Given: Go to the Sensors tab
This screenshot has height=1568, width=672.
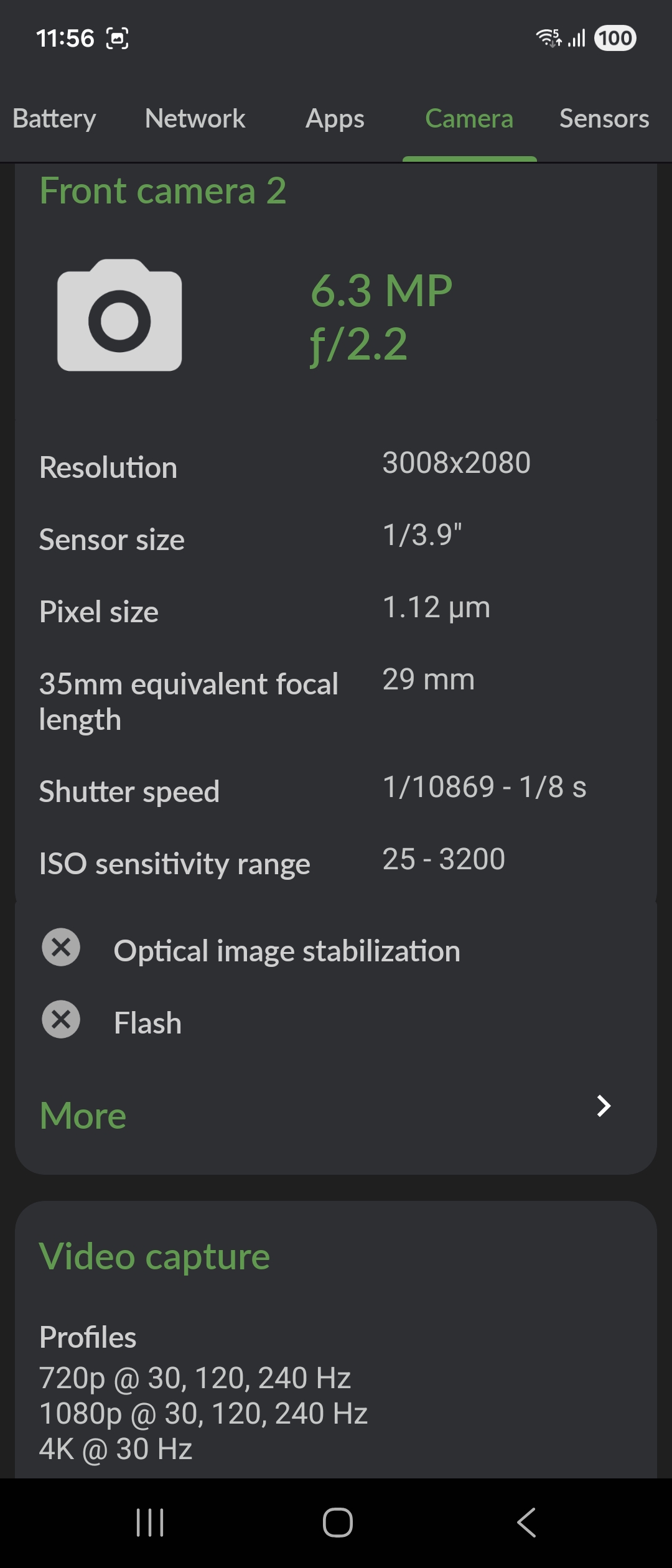Looking at the screenshot, I should click(604, 118).
